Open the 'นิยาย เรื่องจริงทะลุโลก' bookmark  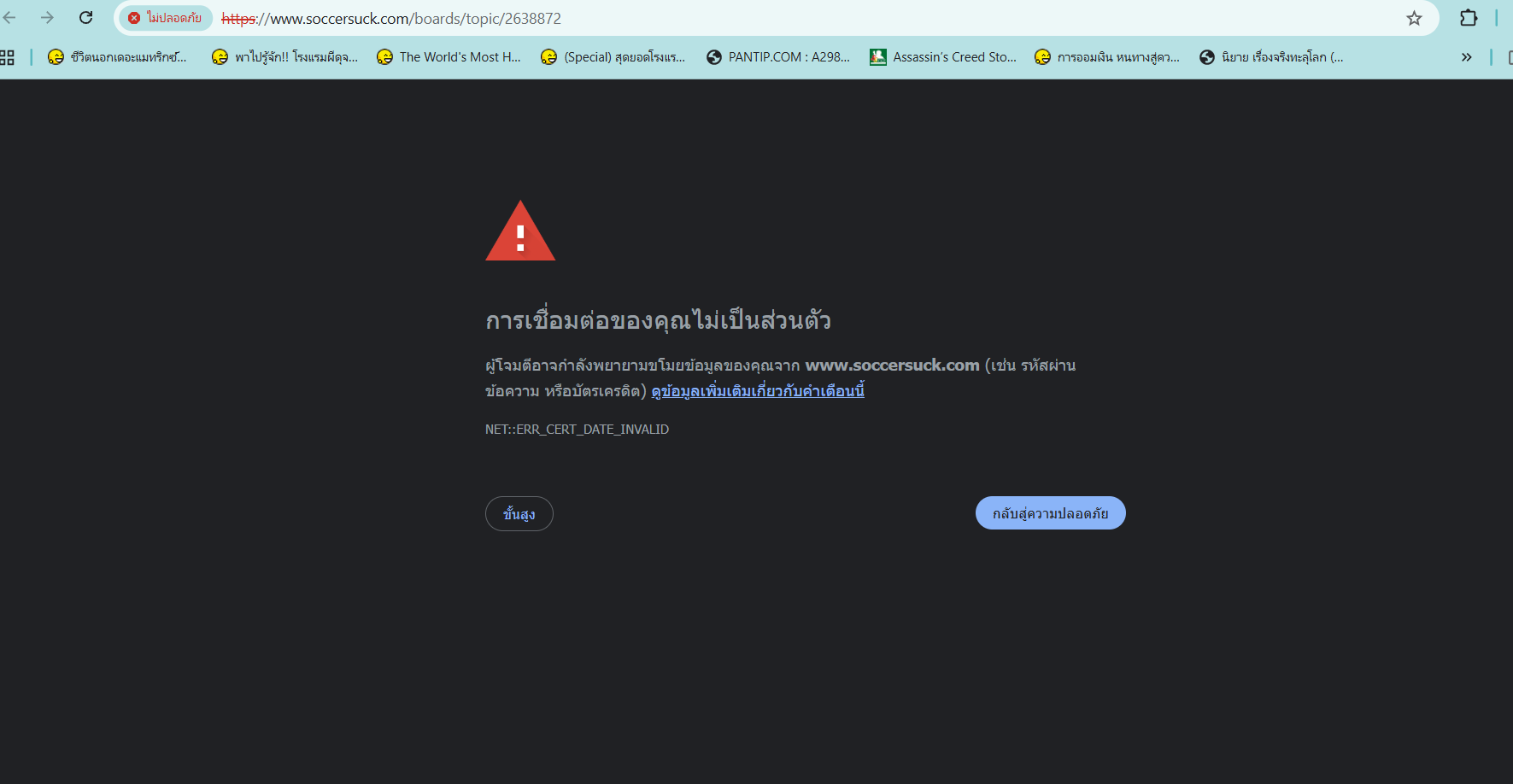(1271, 57)
